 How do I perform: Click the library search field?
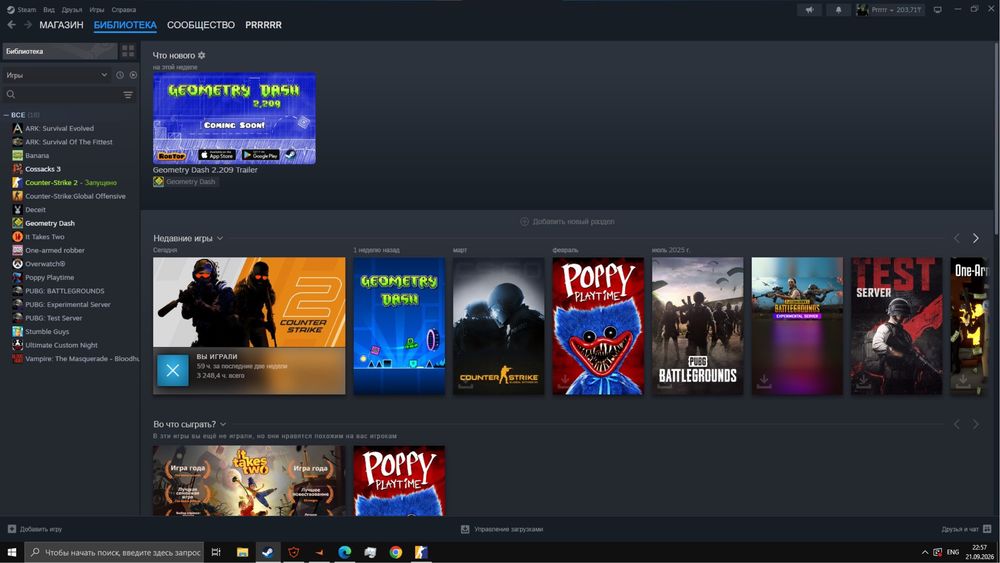click(x=62, y=94)
